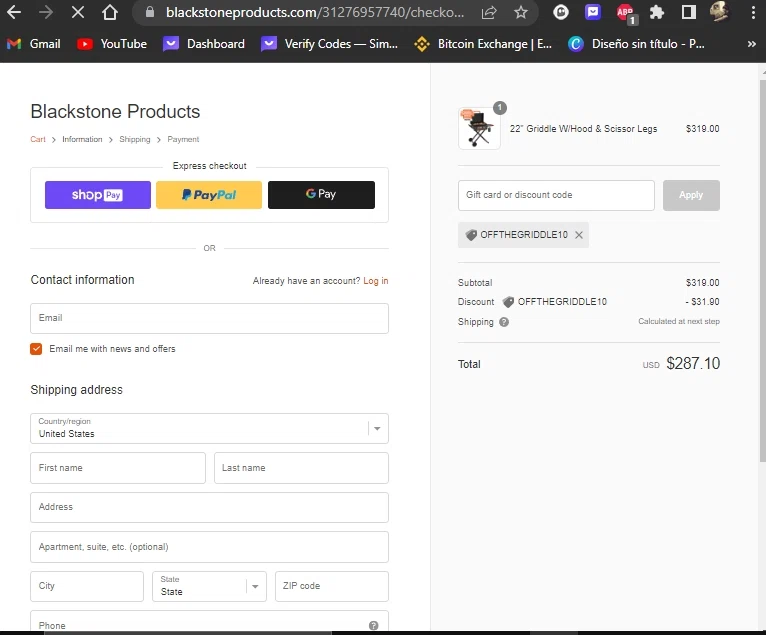The height and width of the screenshot is (635, 766).
Task: Expand the State dropdown
Action: click(209, 586)
